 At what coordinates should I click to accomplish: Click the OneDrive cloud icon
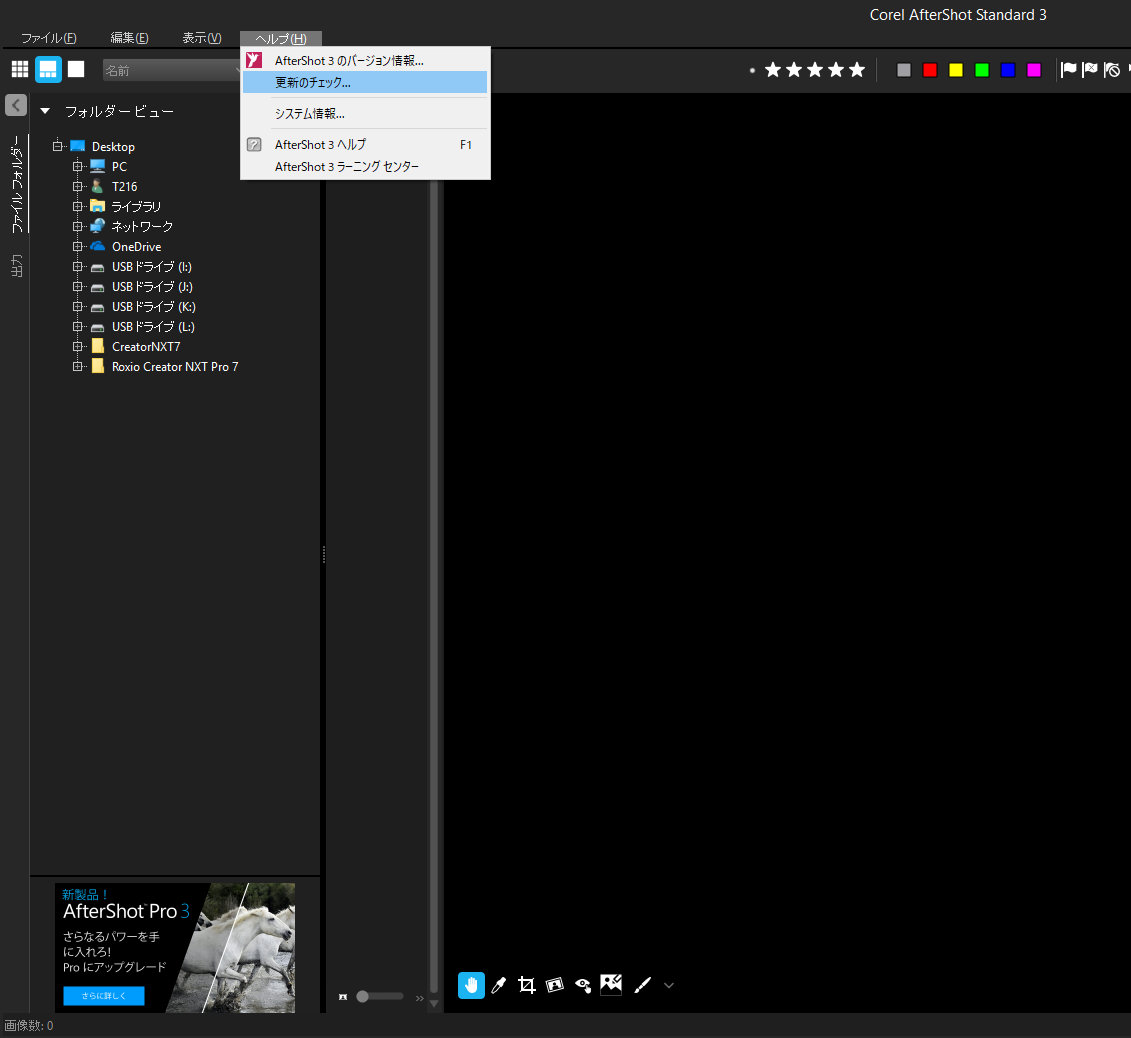point(97,246)
